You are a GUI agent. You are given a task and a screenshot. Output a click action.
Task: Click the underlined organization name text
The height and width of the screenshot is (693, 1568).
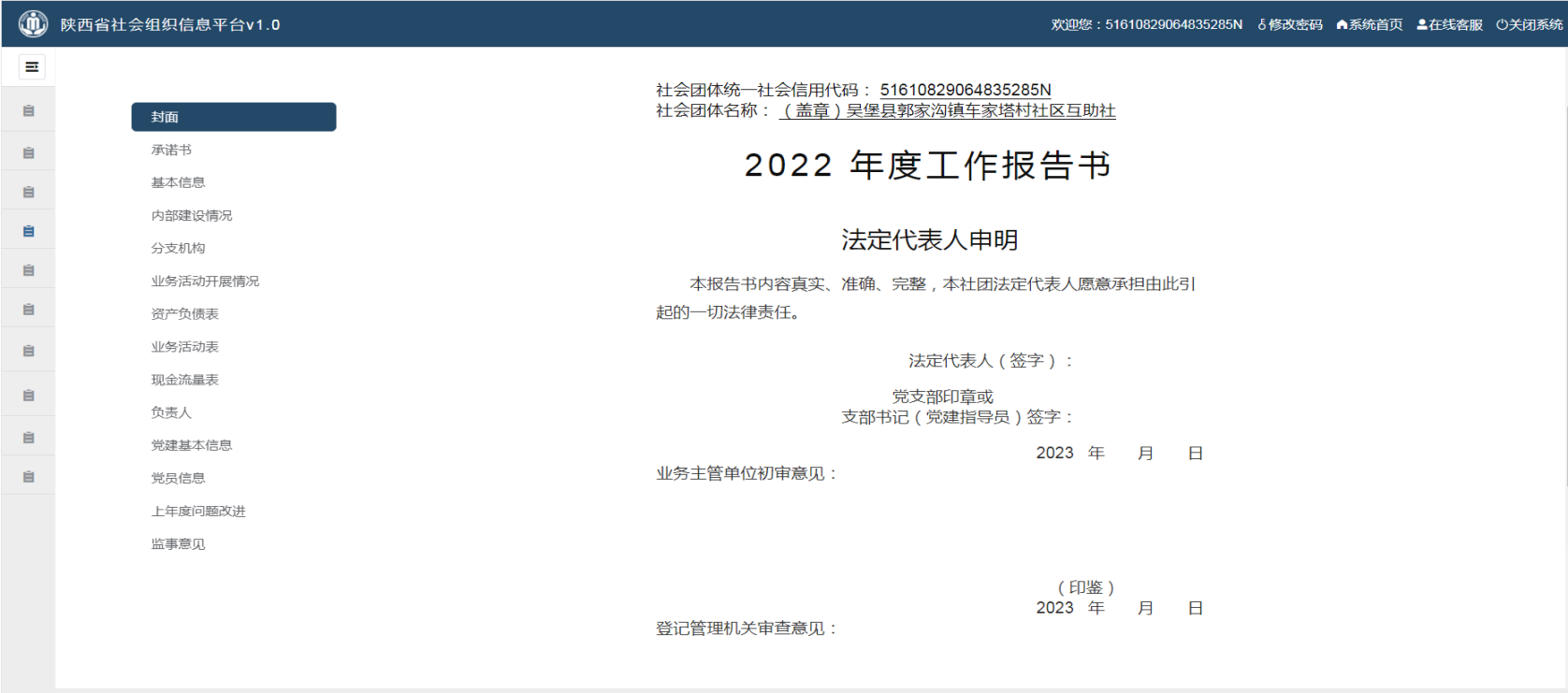pyautogui.click(x=947, y=110)
